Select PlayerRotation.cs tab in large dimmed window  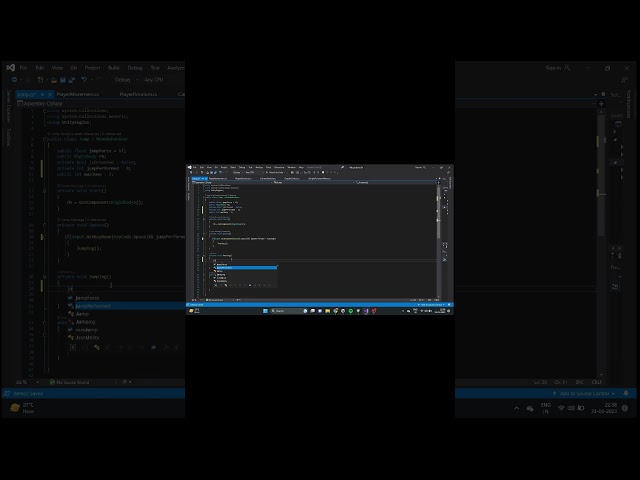(138, 94)
